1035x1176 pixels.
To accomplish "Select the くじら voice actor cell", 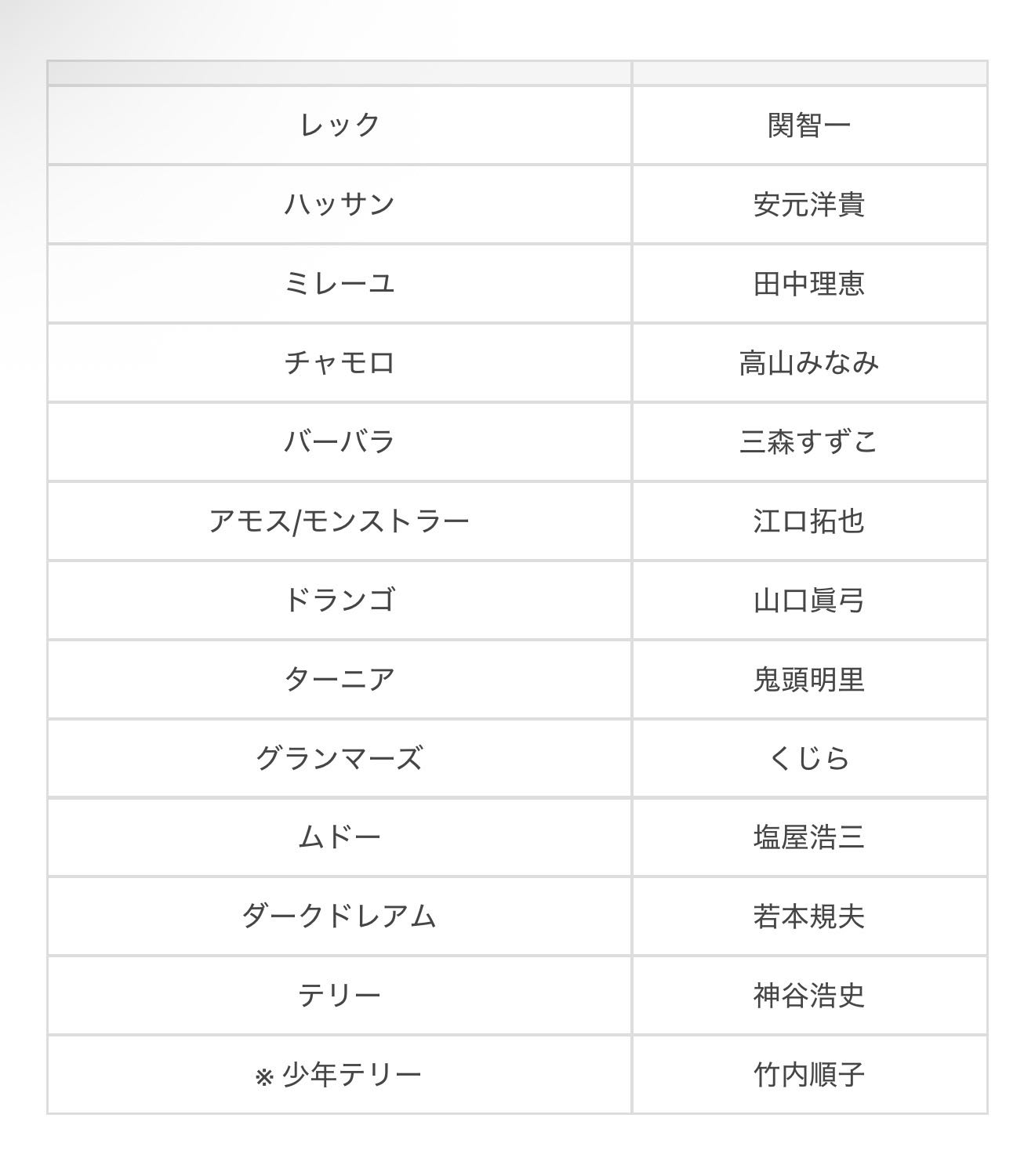I will tap(809, 759).
